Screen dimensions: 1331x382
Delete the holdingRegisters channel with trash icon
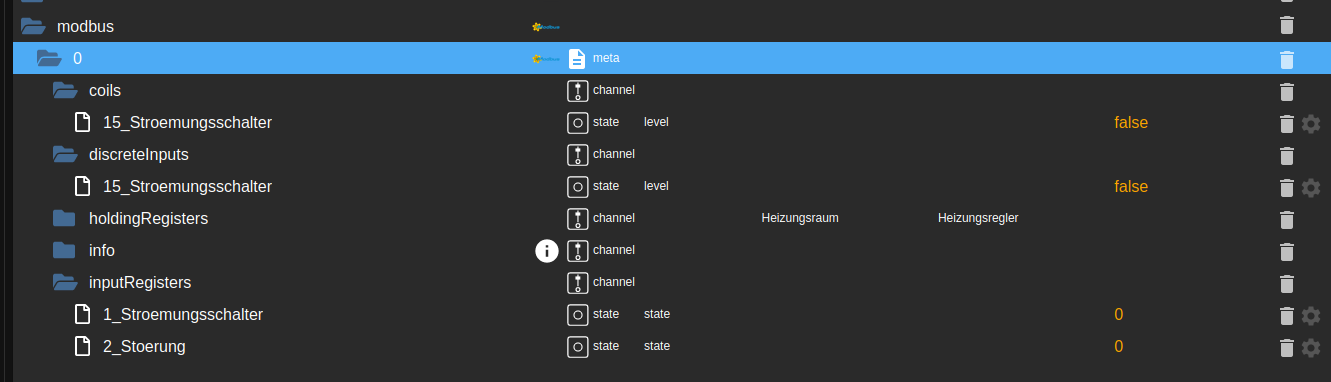(x=1287, y=219)
